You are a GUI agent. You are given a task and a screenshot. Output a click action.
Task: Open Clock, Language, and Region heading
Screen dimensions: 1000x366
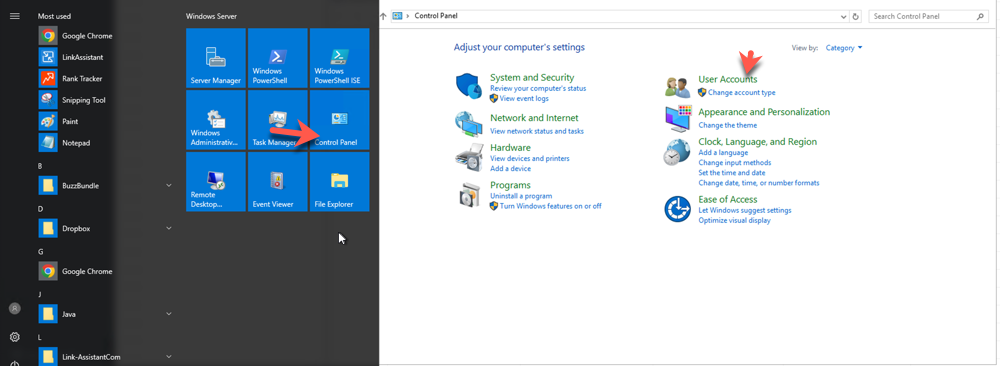click(758, 142)
